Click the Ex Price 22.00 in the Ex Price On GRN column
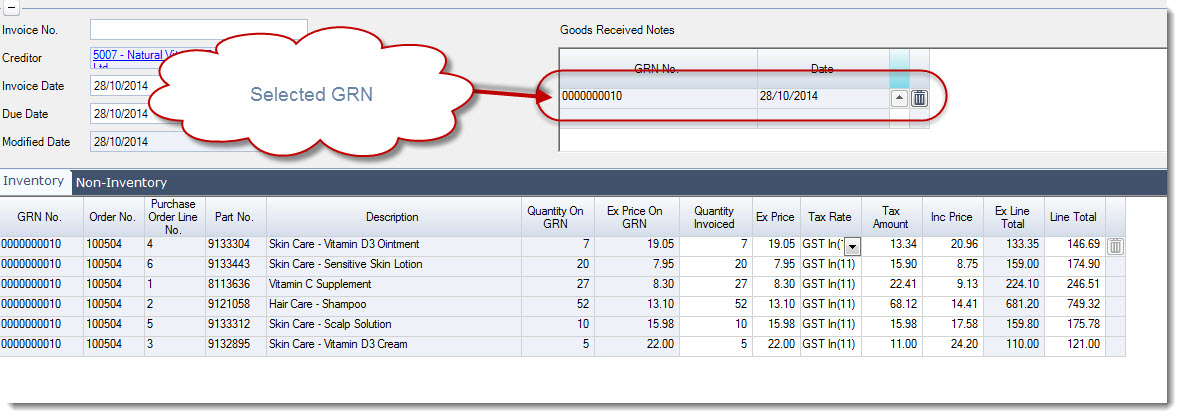The height and width of the screenshot is (418, 1182). [x=635, y=344]
